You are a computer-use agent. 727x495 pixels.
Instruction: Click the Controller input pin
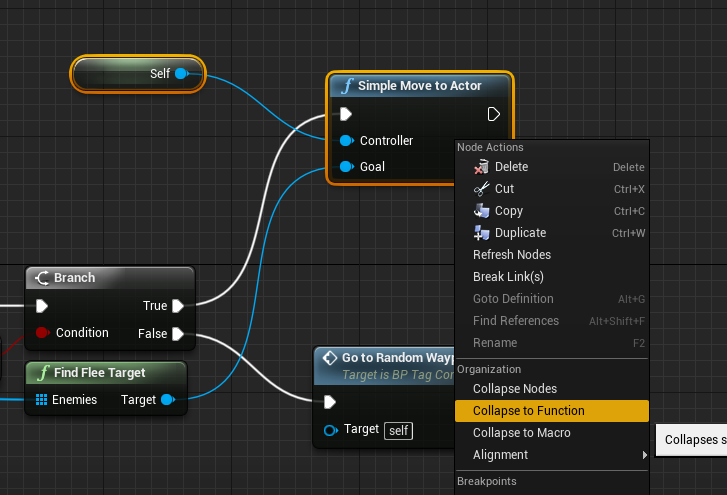(x=346, y=141)
